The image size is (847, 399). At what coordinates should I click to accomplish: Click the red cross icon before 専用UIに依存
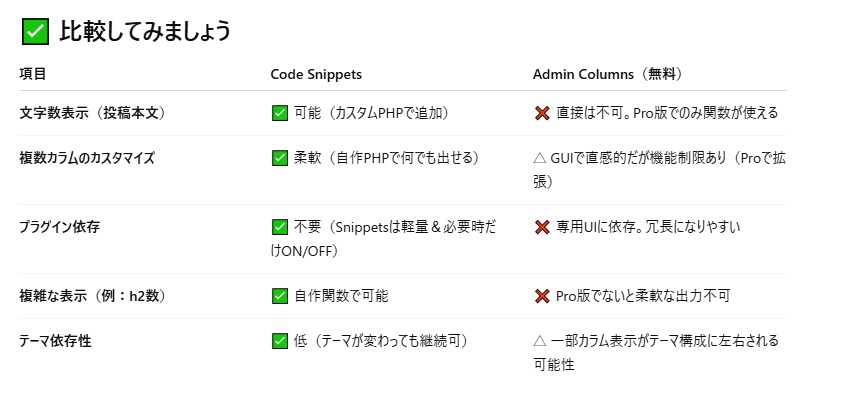tap(542, 227)
